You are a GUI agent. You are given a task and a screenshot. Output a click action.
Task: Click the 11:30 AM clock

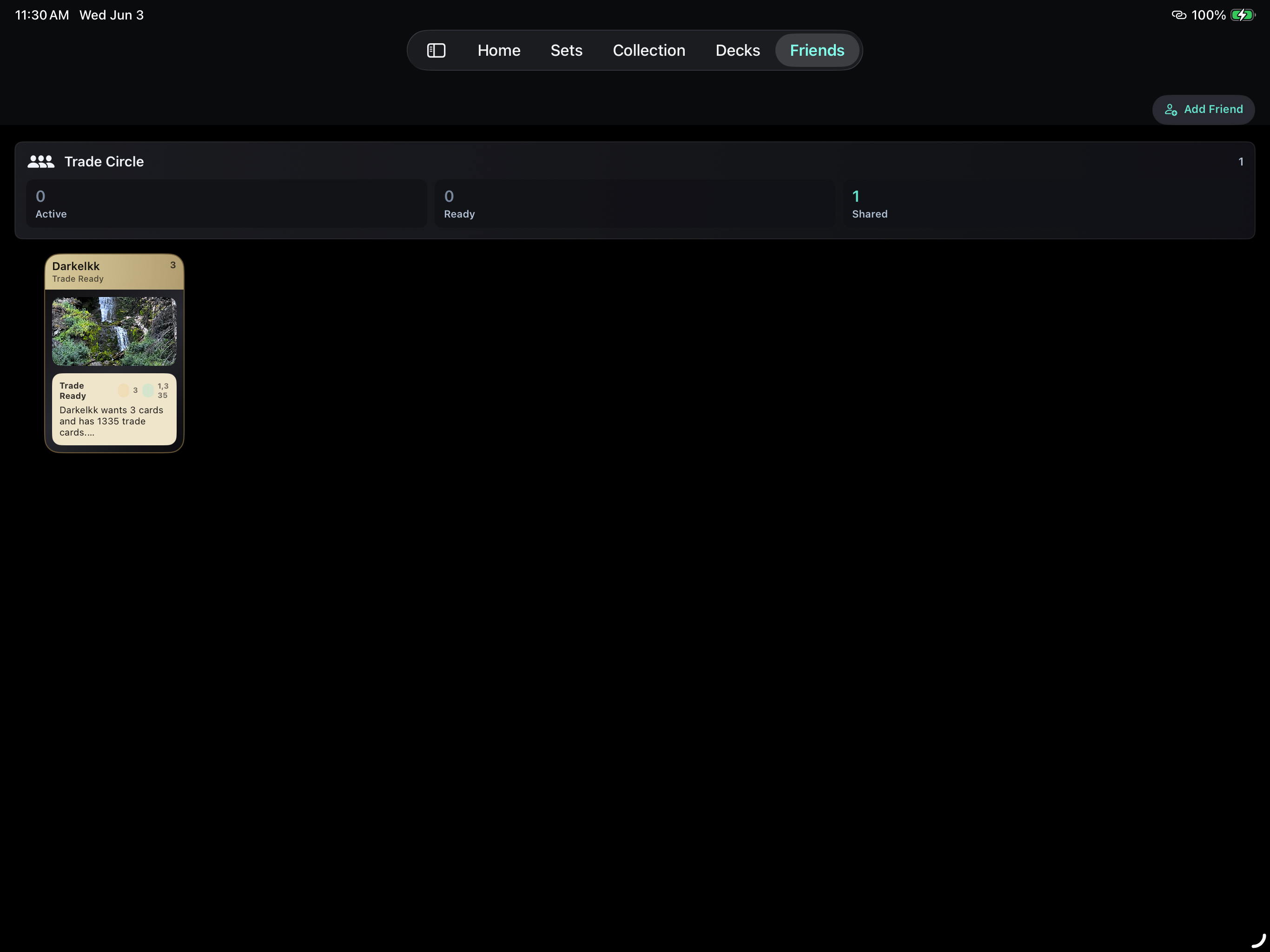click(42, 15)
